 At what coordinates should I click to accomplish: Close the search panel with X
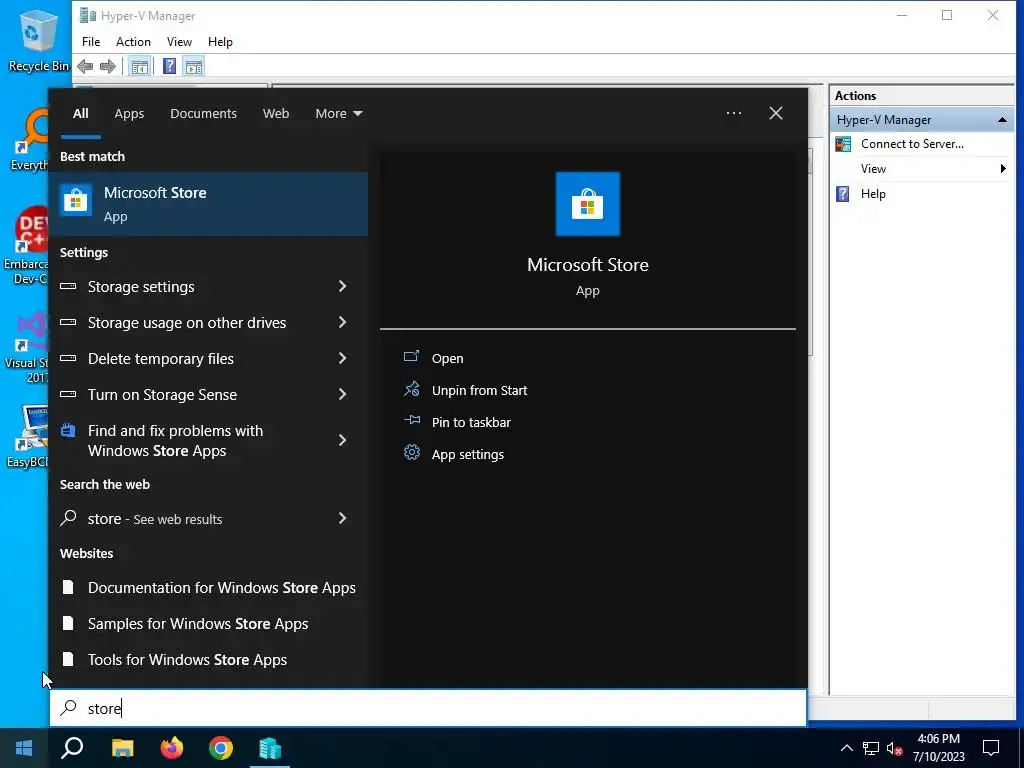tap(776, 114)
